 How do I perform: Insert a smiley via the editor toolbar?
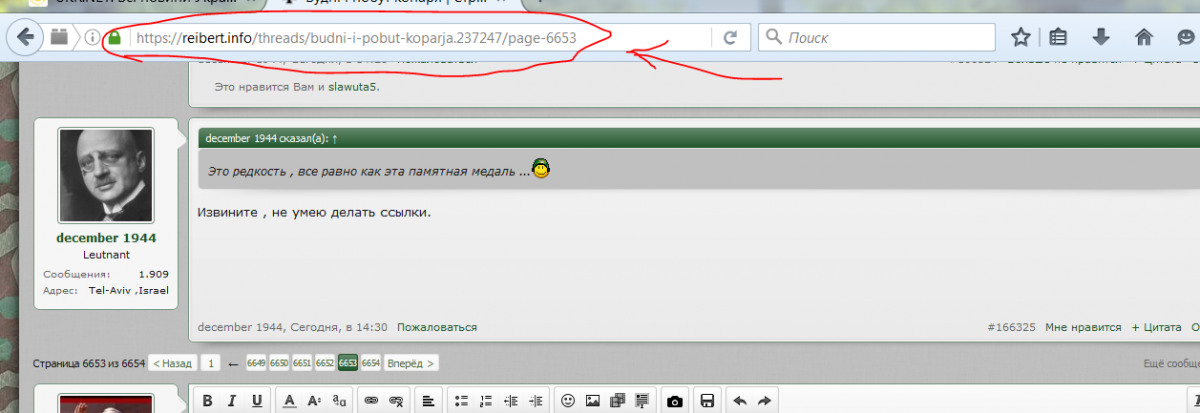568,401
